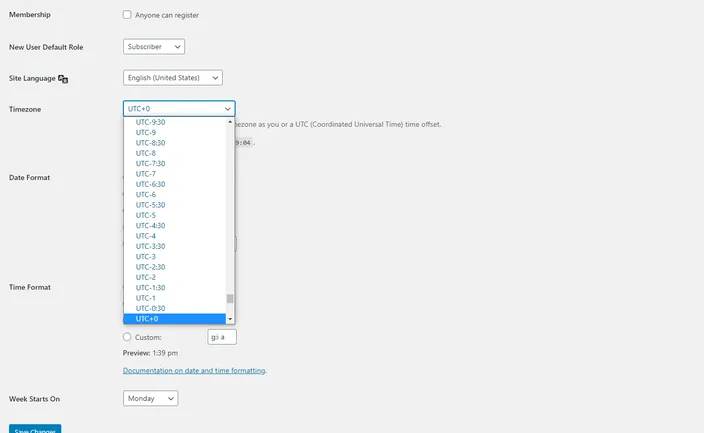The image size is (704, 433).
Task: Select UTC-5 from timezone list
Action: pos(175,215)
